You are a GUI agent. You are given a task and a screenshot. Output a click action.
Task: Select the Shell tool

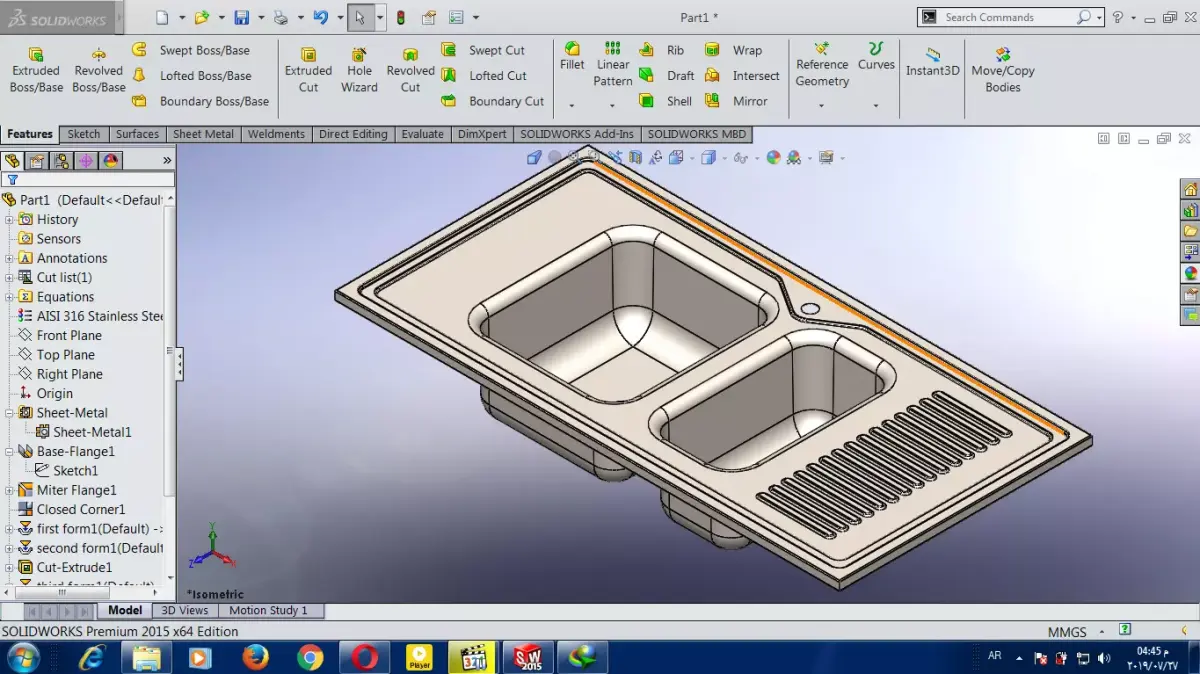click(665, 101)
